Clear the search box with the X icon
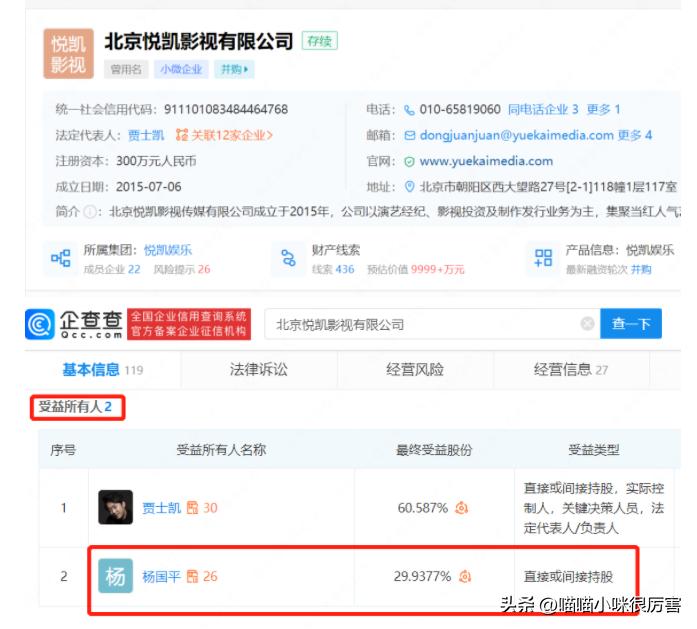 click(x=587, y=324)
